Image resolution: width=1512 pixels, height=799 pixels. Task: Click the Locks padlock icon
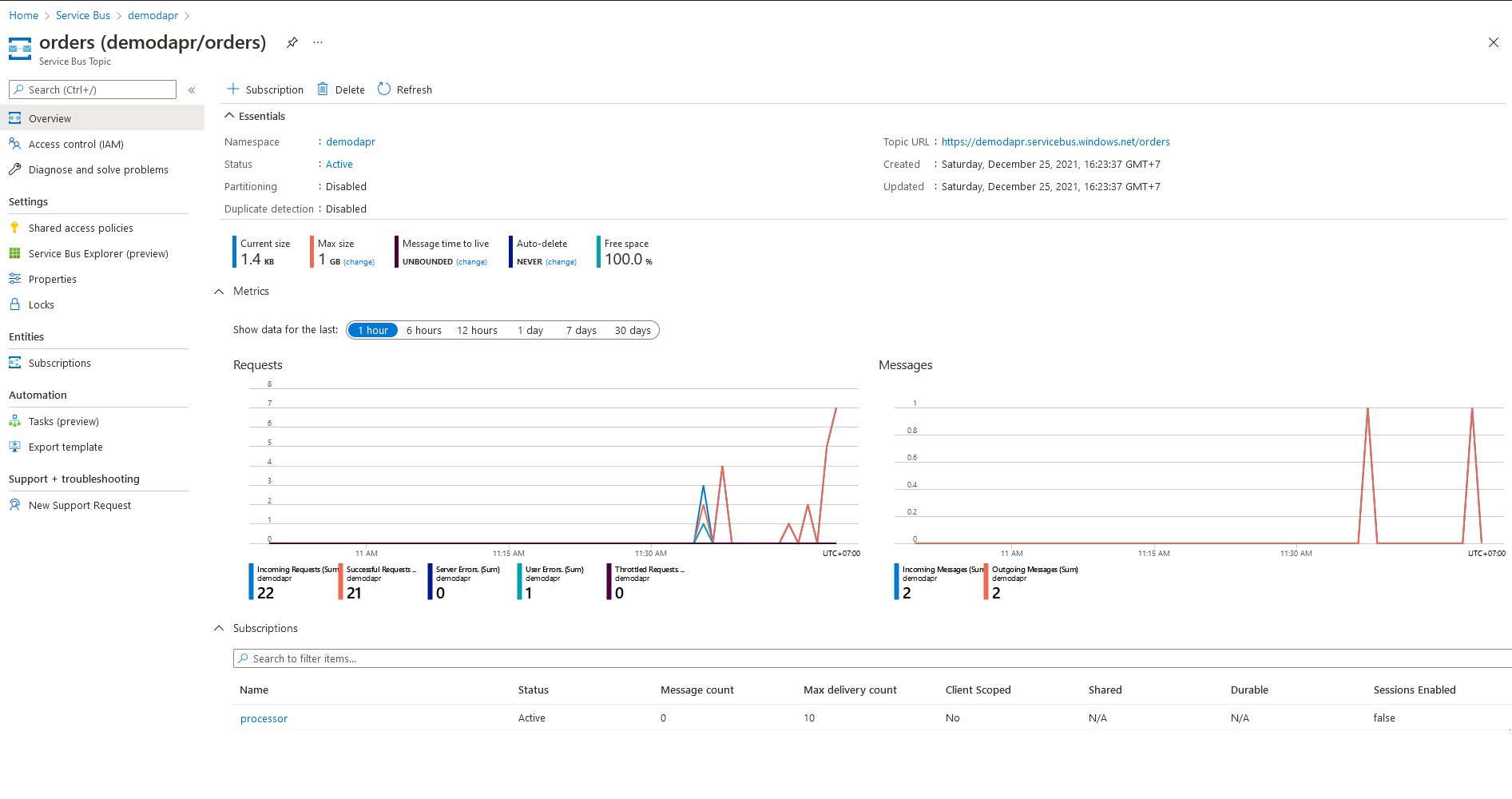coord(14,304)
